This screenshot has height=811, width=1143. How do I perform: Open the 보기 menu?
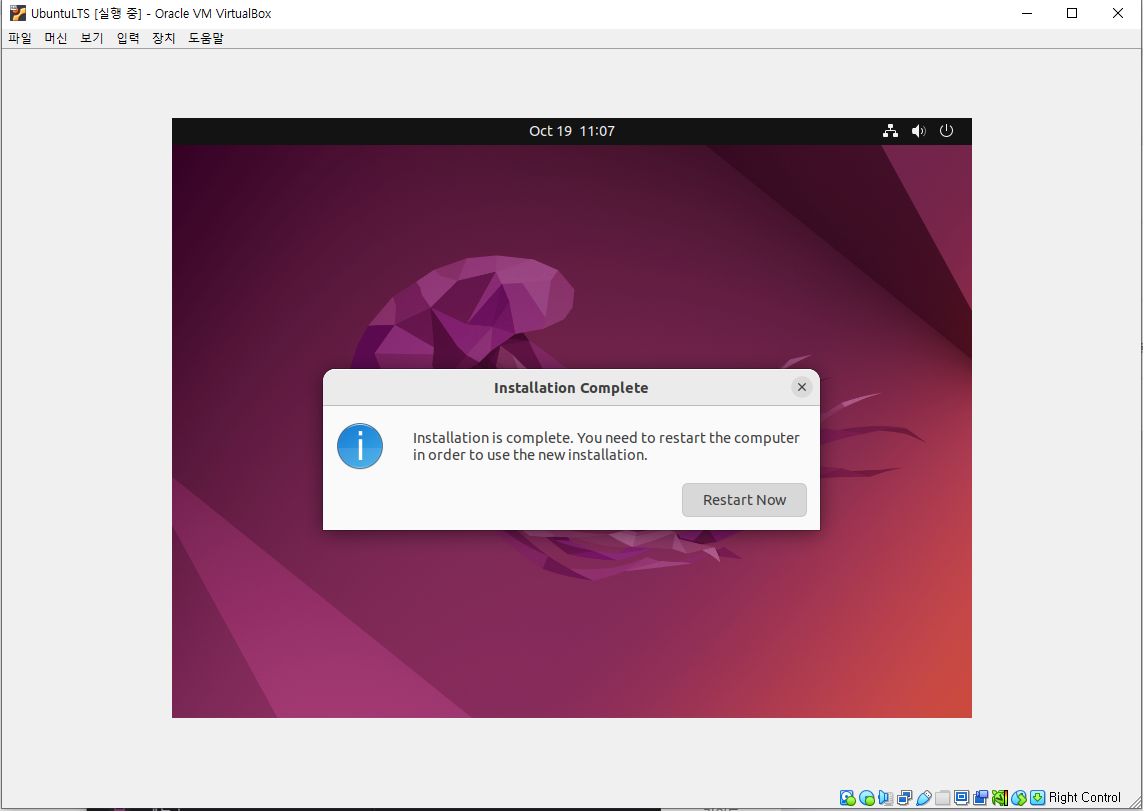92,38
